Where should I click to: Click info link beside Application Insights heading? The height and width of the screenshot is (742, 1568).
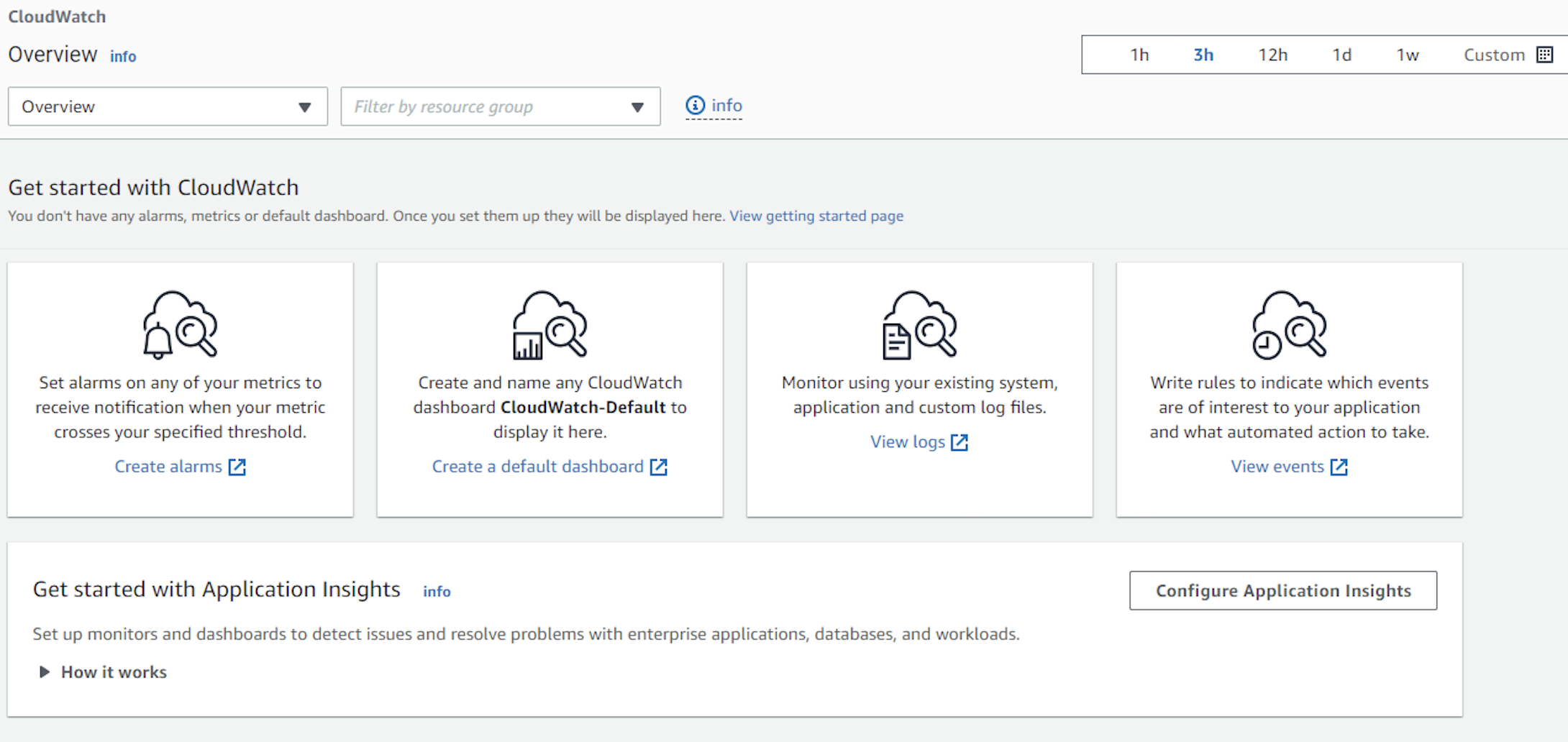tap(437, 591)
